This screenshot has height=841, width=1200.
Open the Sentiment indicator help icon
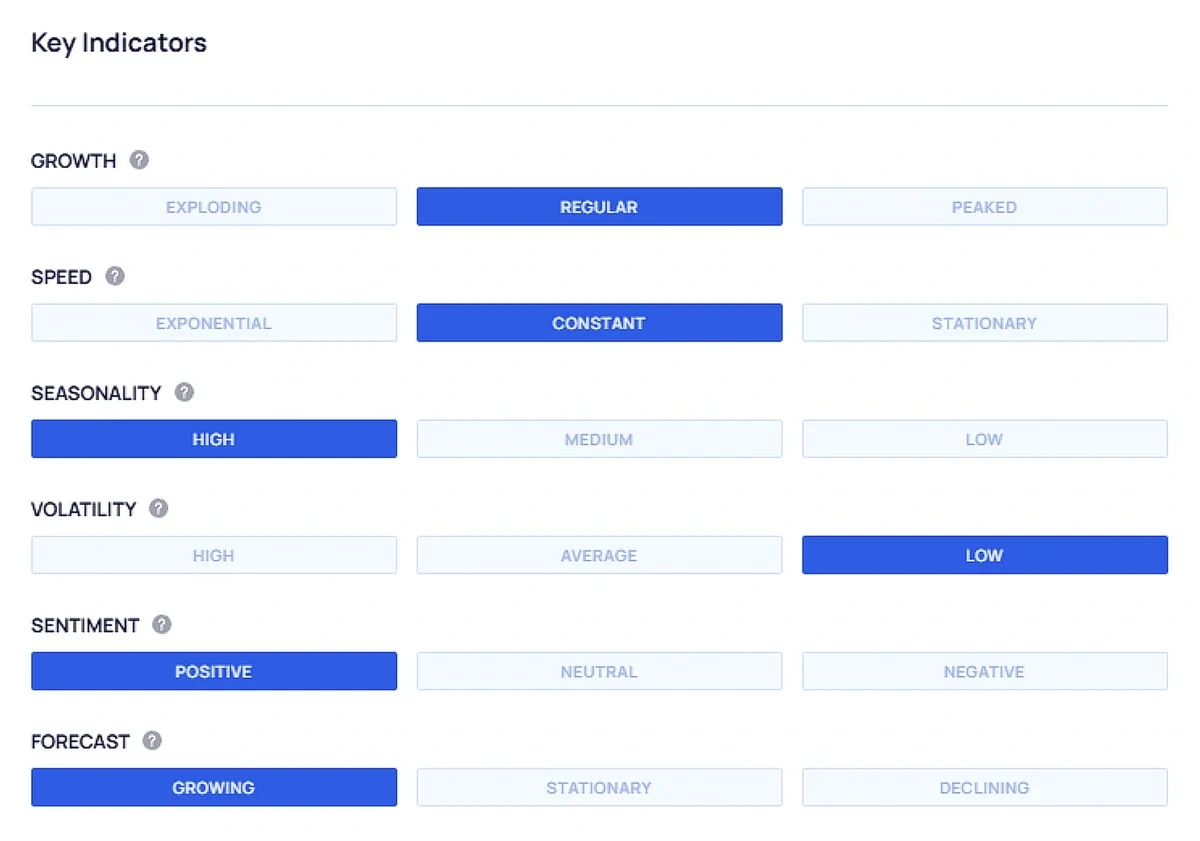(160, 624)
